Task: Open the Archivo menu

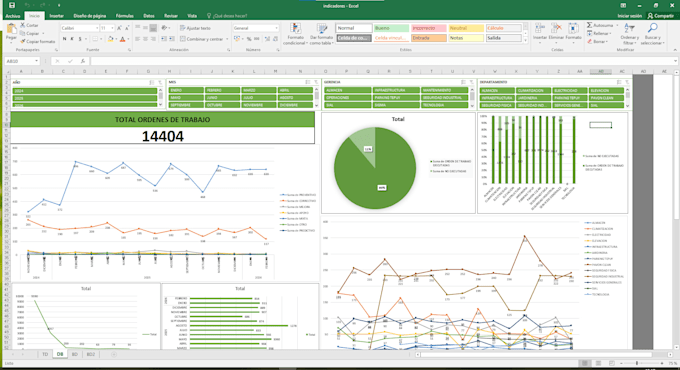Action: coord(13,16)
